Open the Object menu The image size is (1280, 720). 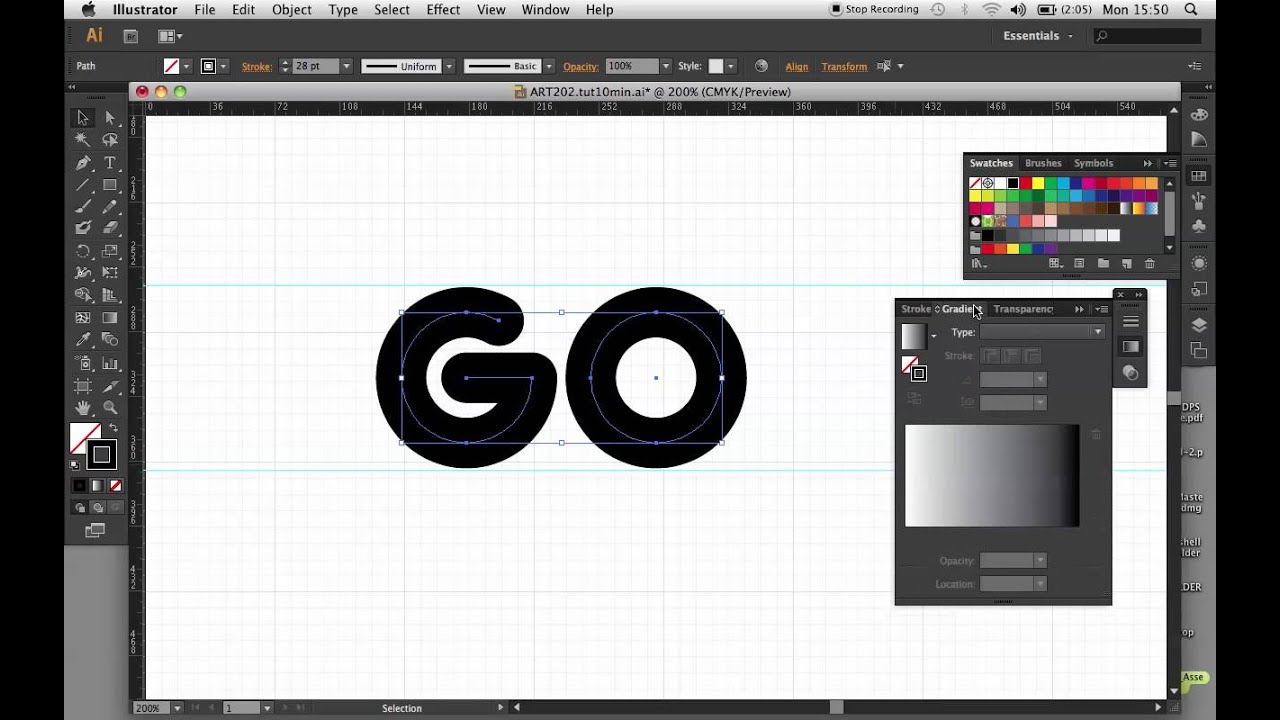(x=291, y=9)
